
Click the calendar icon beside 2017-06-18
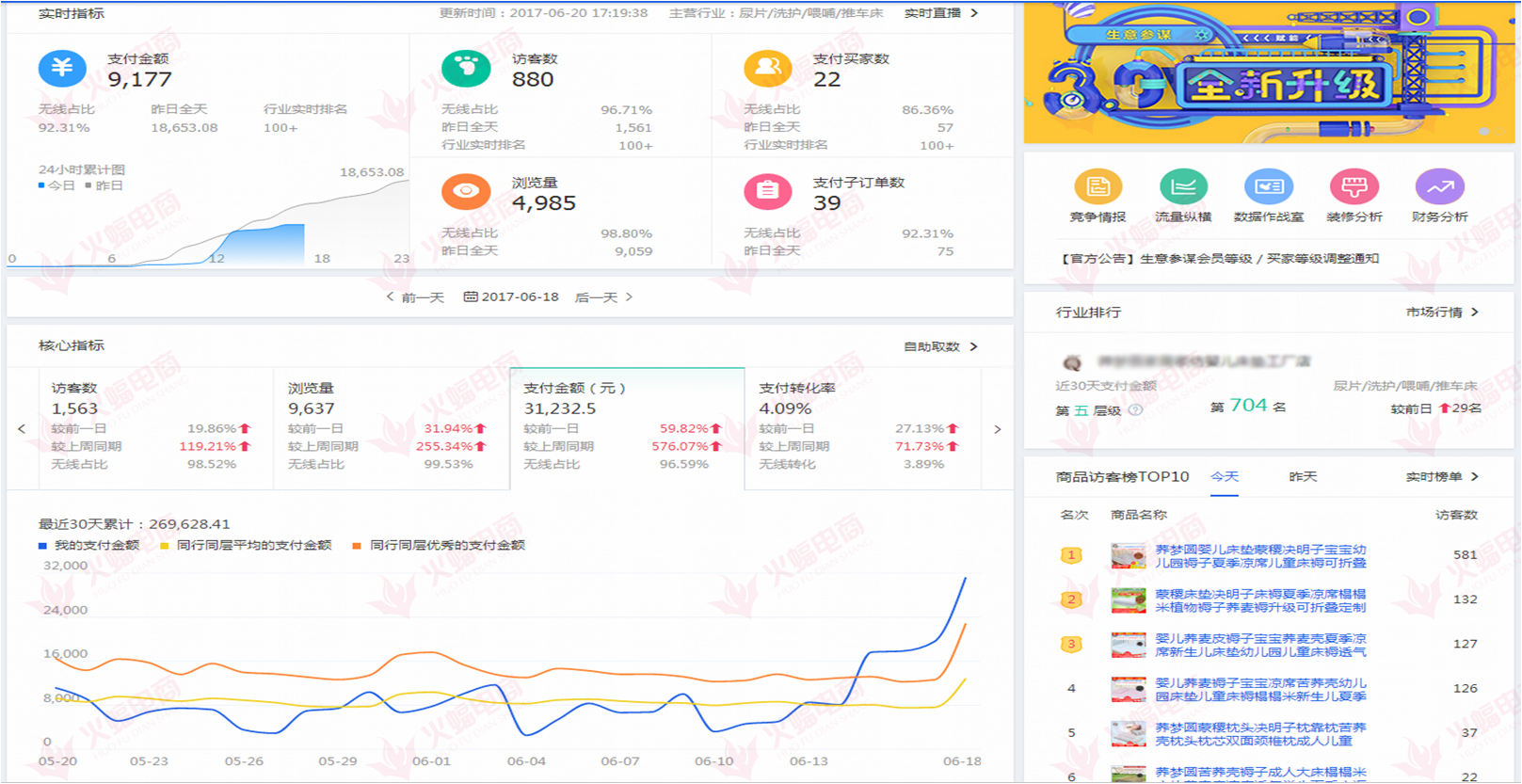pyautogui.click(x=471, y=297)
